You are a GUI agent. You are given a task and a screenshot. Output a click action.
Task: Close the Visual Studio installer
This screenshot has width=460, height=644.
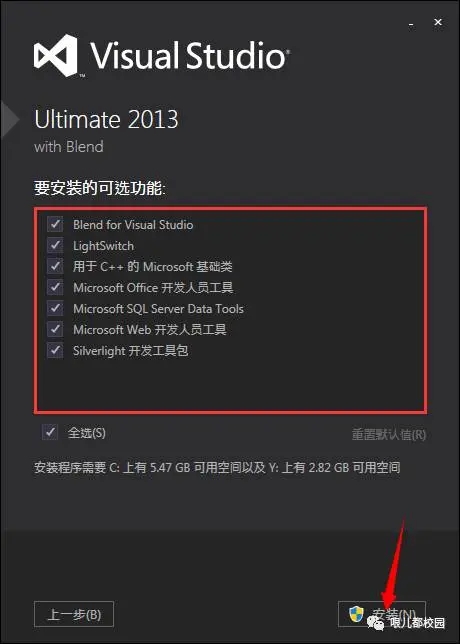click(438, 23)
